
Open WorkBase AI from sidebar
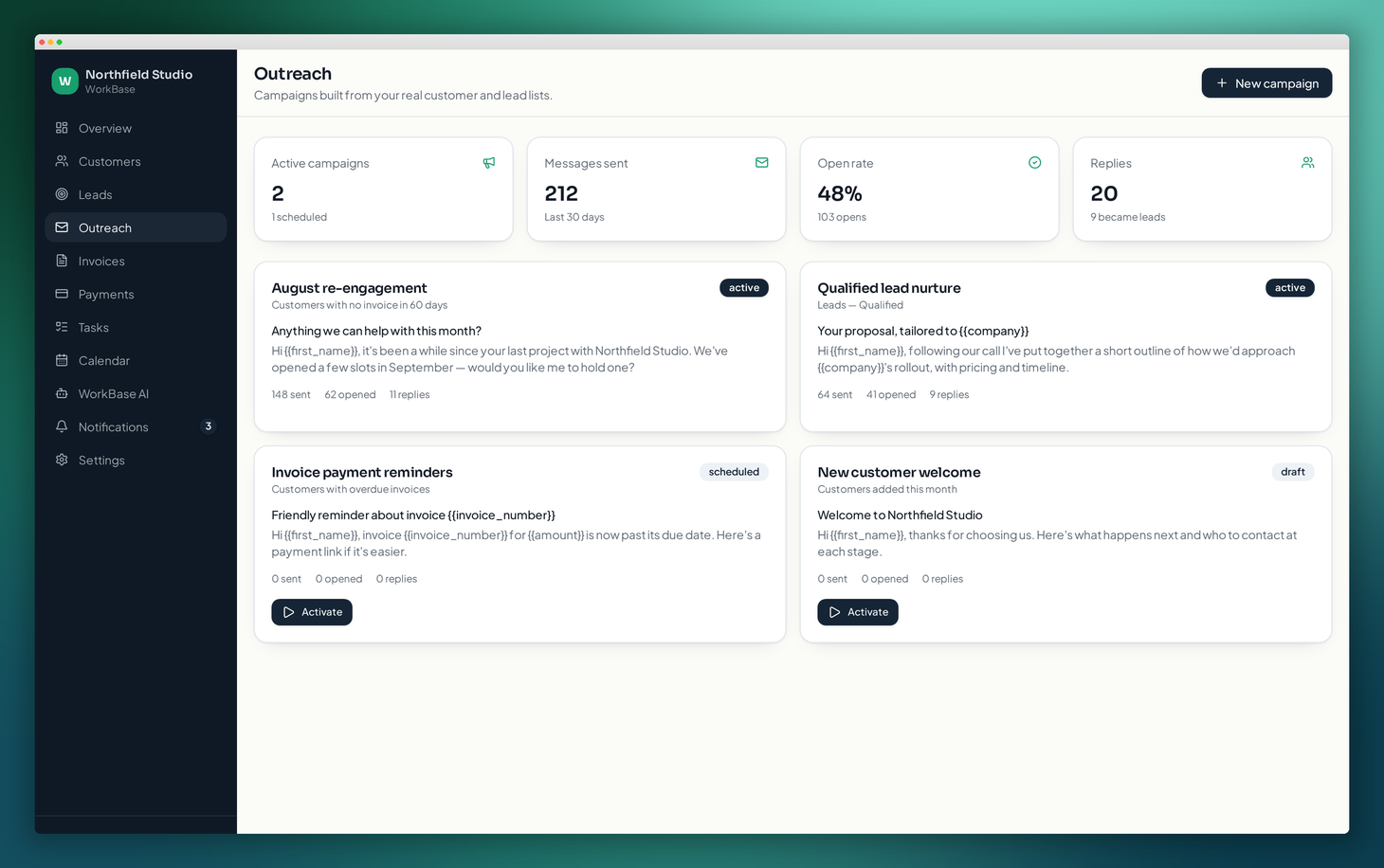pyautogui.click(x=136, y=393)
